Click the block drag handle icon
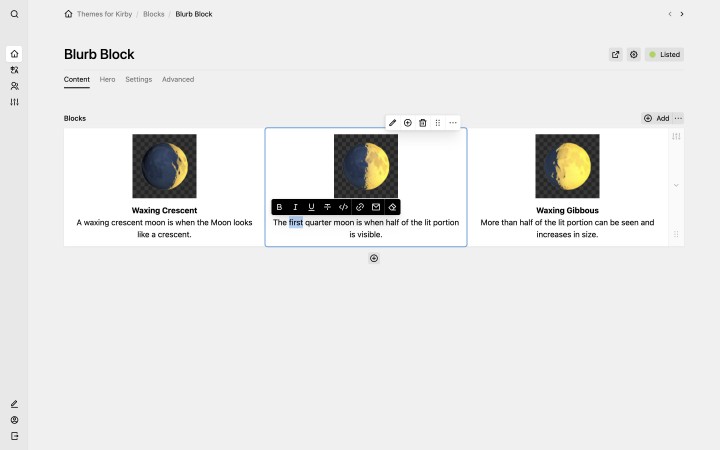Viewport: 720px width, 450px height. (x=438, y=123)
